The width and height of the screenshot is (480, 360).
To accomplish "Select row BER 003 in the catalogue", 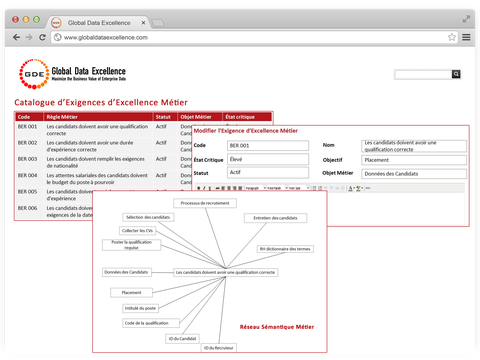I will [x=103, y=162].
